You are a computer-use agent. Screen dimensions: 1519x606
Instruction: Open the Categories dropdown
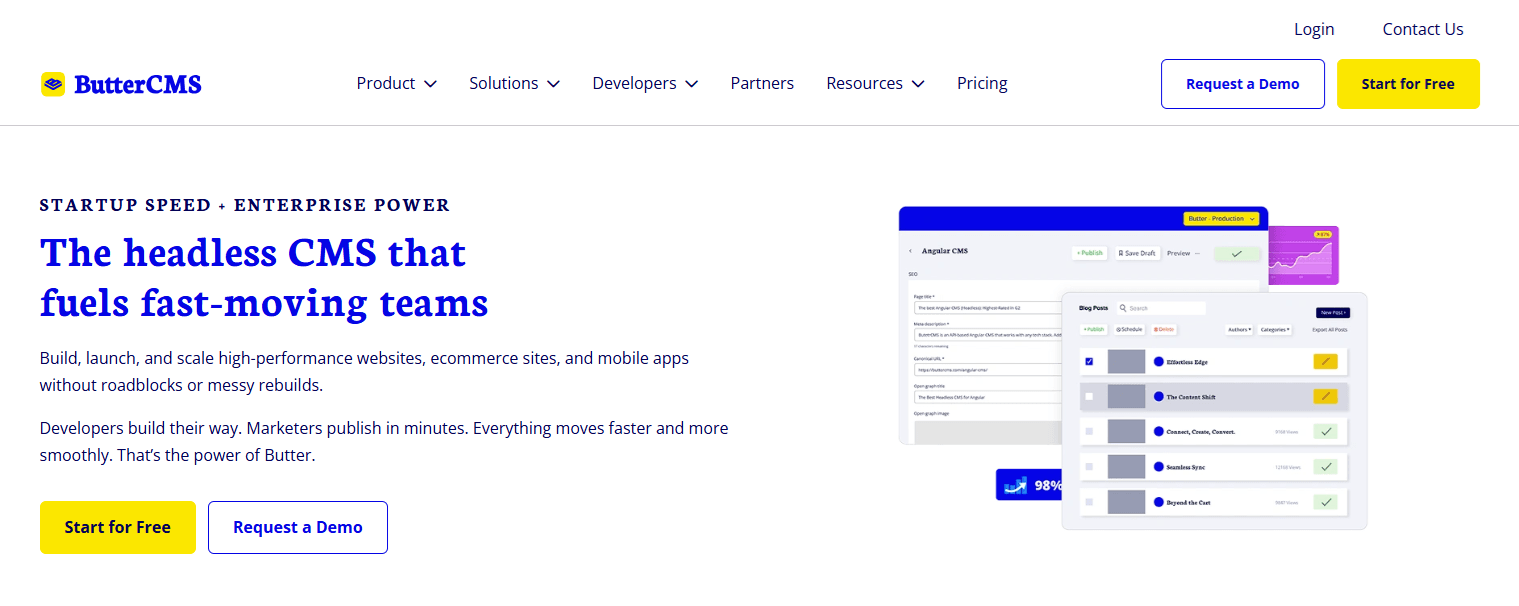pos(1276,330)
